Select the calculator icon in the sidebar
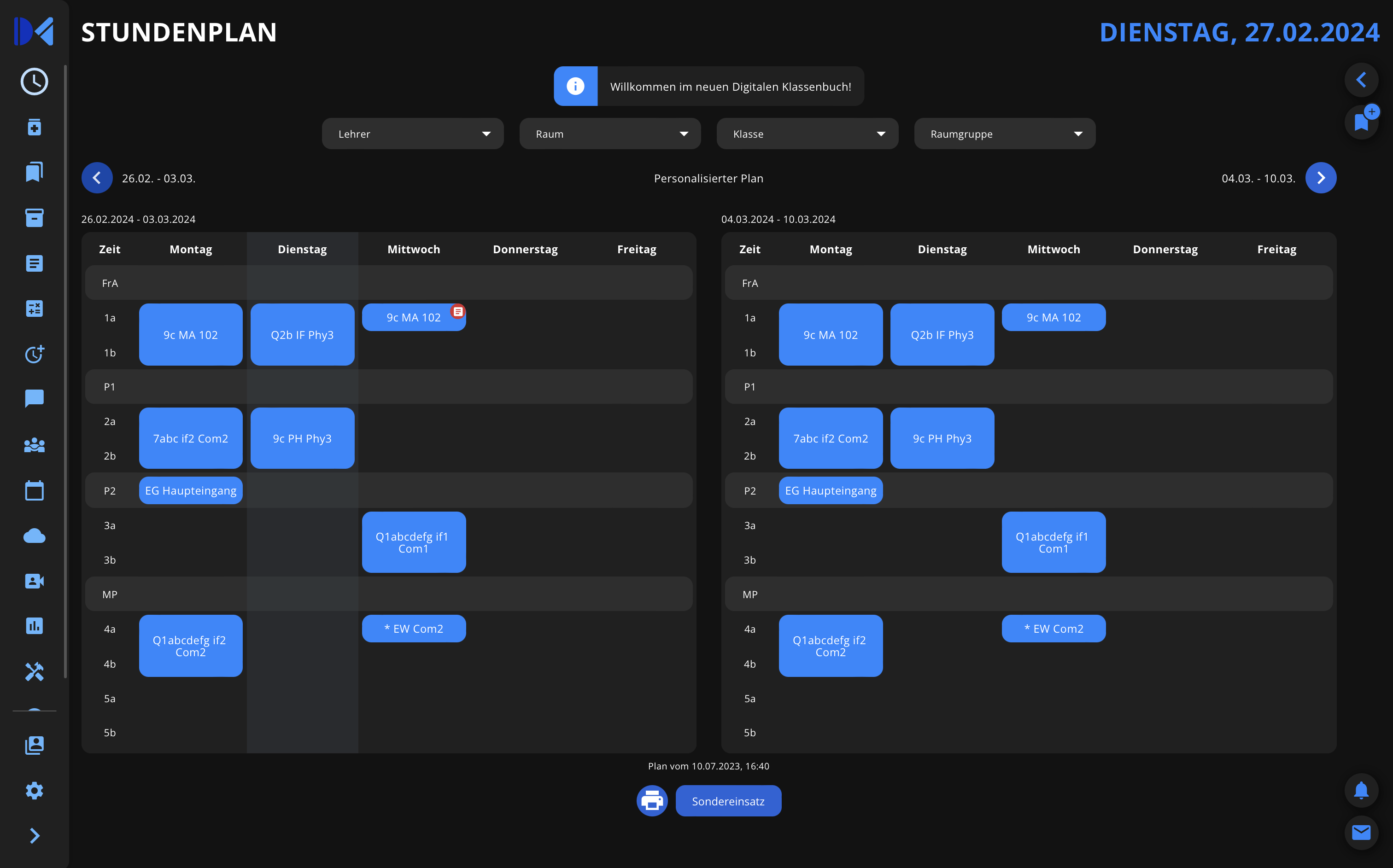 pos(34,308)
